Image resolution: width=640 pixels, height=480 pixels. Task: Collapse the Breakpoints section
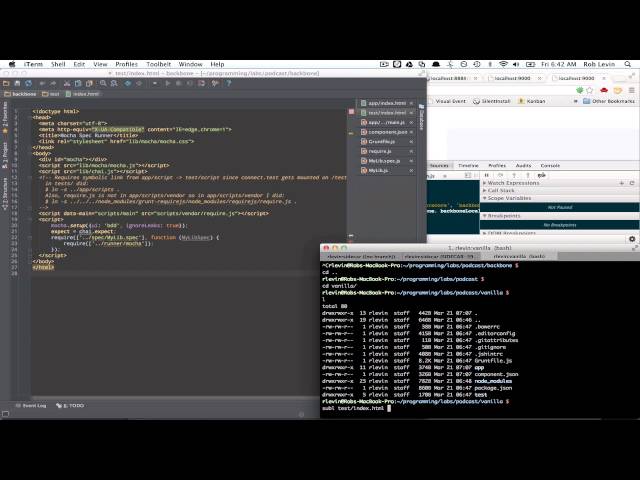(501, 216)
